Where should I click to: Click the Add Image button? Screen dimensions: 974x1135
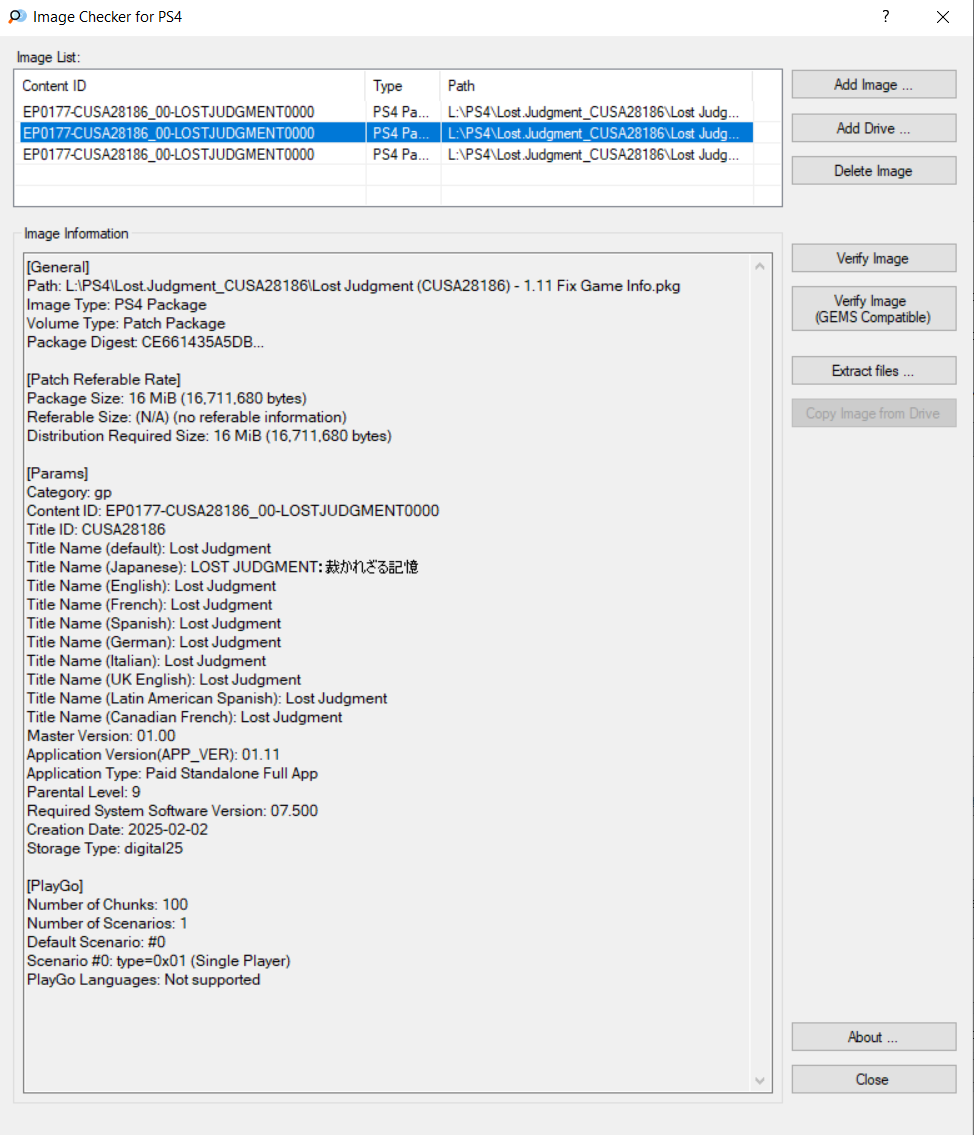[x=873, y=85]
